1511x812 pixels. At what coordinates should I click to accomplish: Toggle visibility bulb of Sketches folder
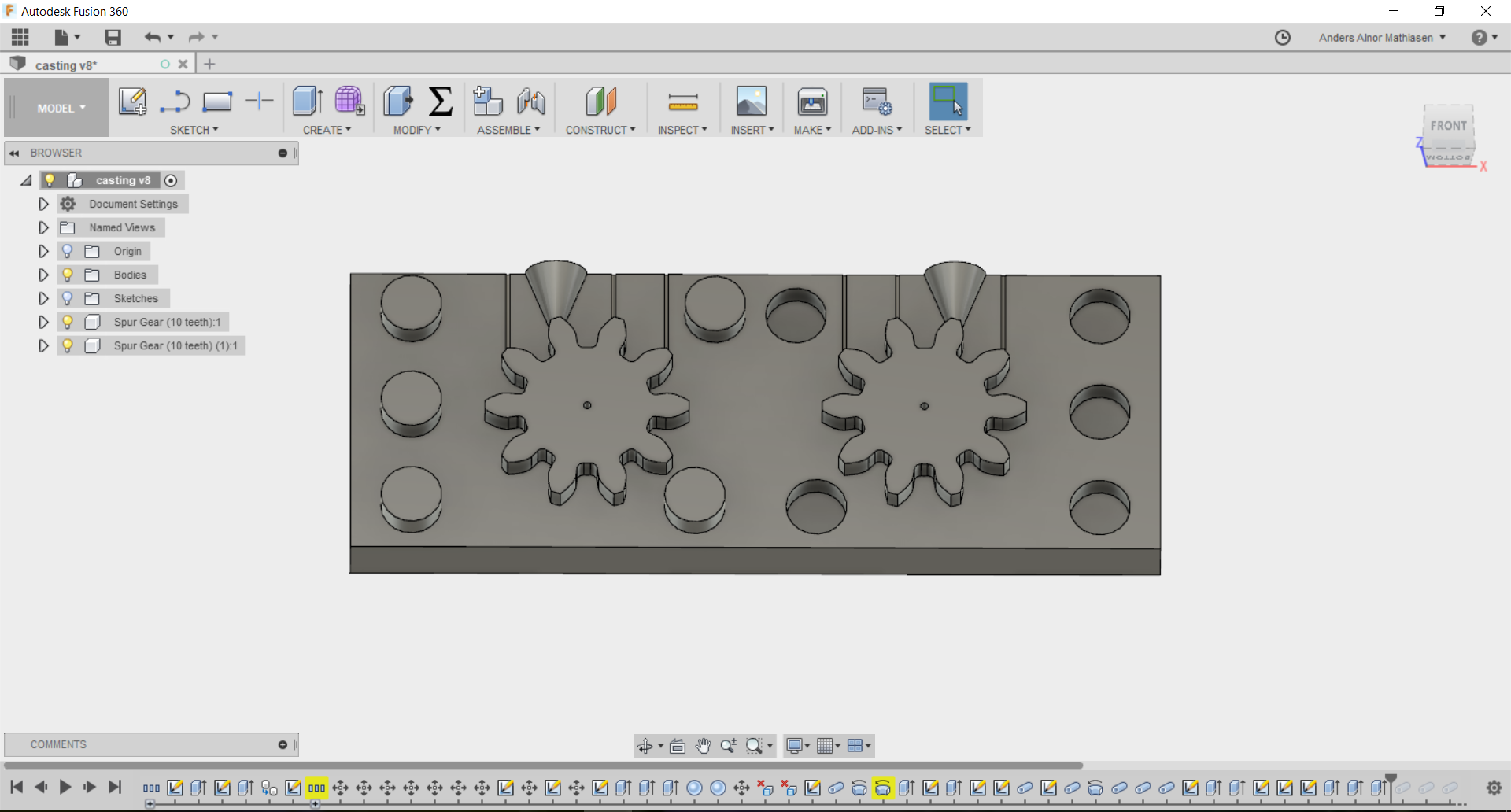(x=67, y=298)
